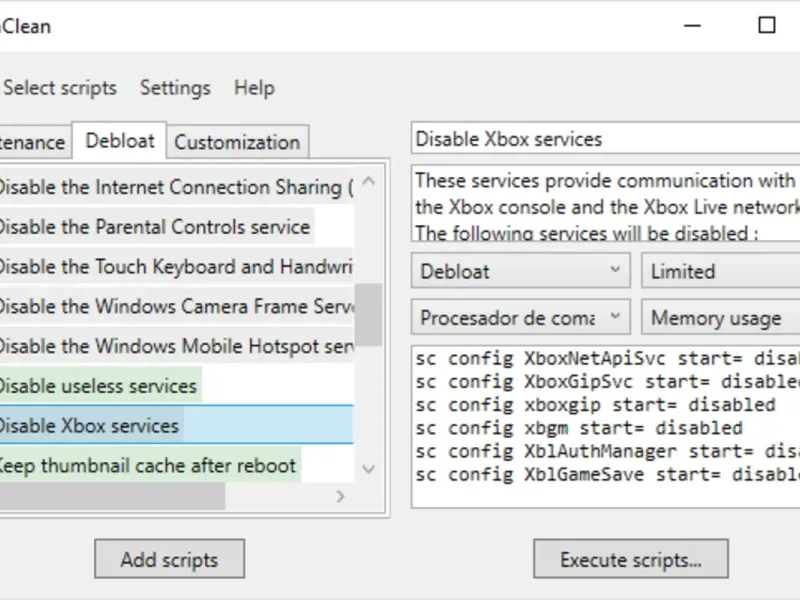Select Disable the Parental Controls service

click(x=153, y=227)
